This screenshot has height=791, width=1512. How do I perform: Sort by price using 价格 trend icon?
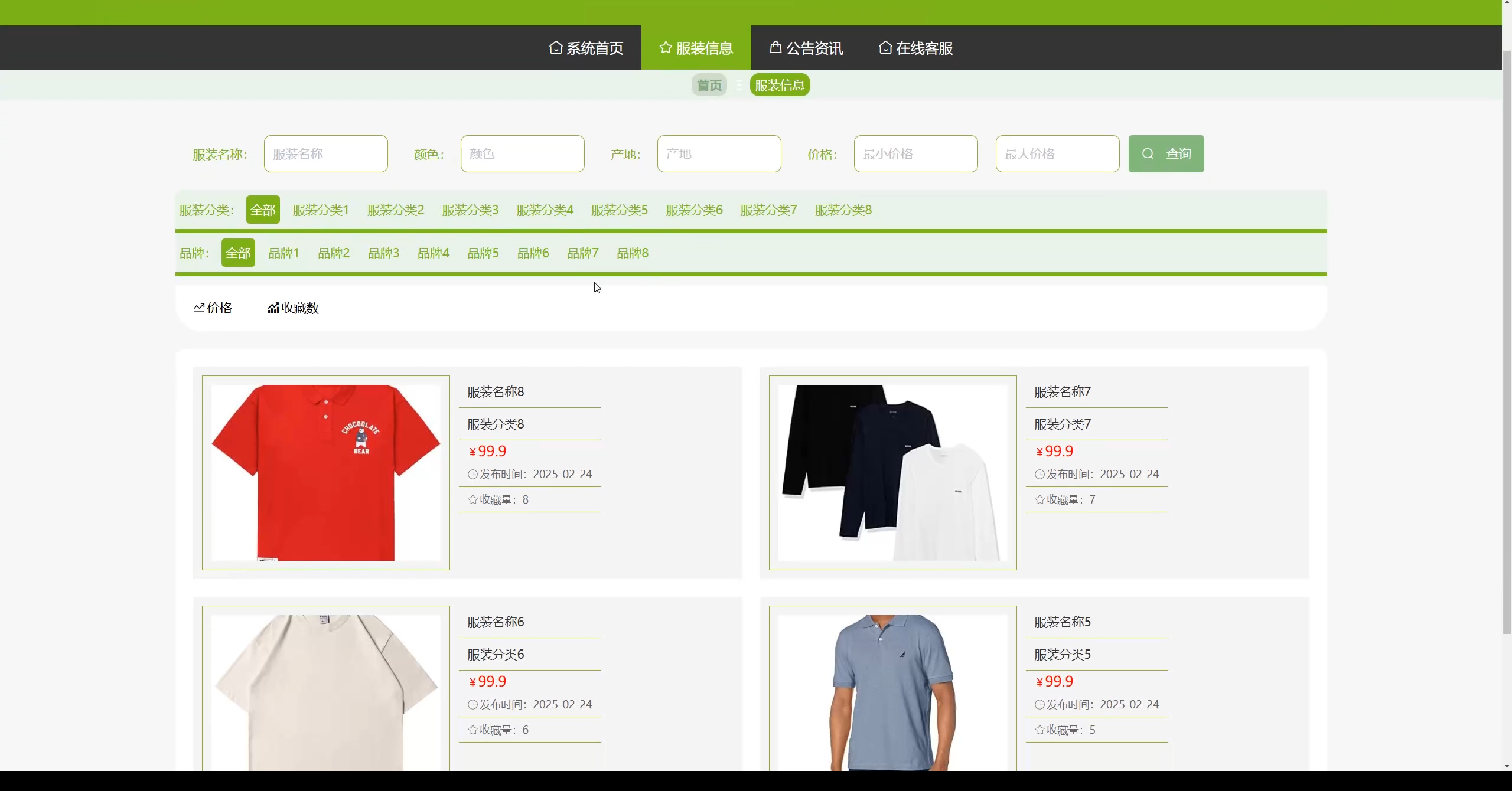pyautogui.click(x=199, y=308)
